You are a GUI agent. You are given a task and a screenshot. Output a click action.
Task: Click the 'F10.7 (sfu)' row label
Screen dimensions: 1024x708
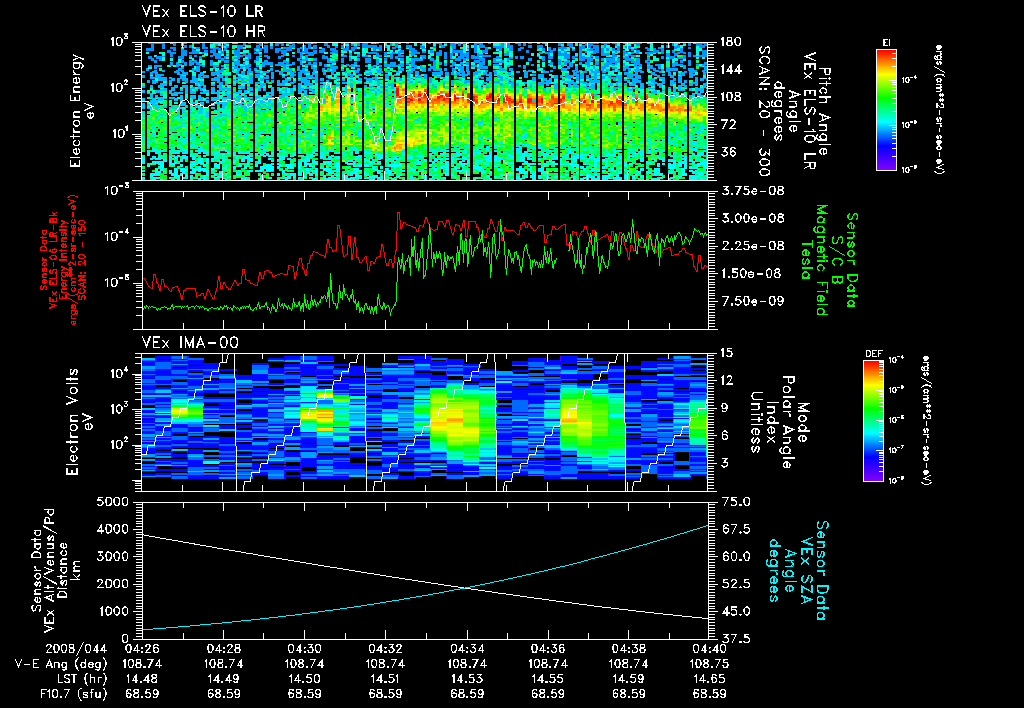point(73,694)
